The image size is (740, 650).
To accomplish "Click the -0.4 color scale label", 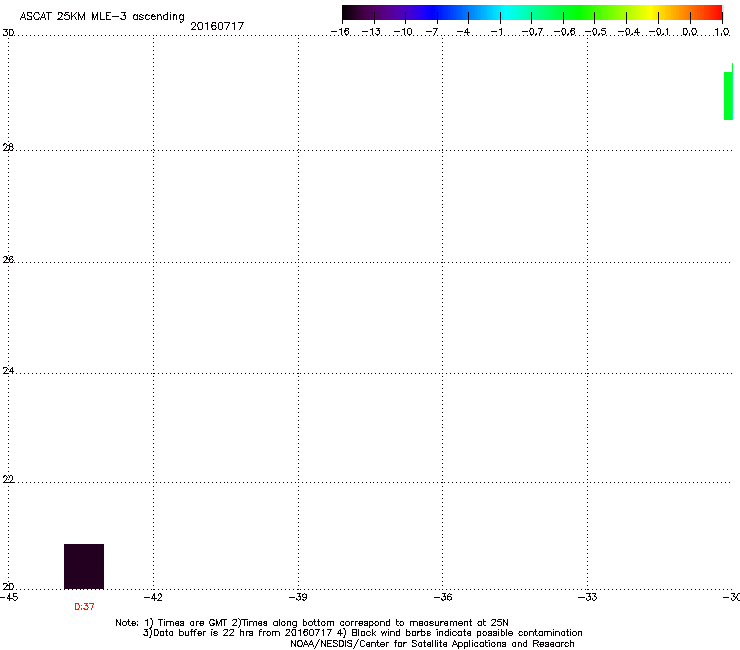I will (x=629, y=32).
